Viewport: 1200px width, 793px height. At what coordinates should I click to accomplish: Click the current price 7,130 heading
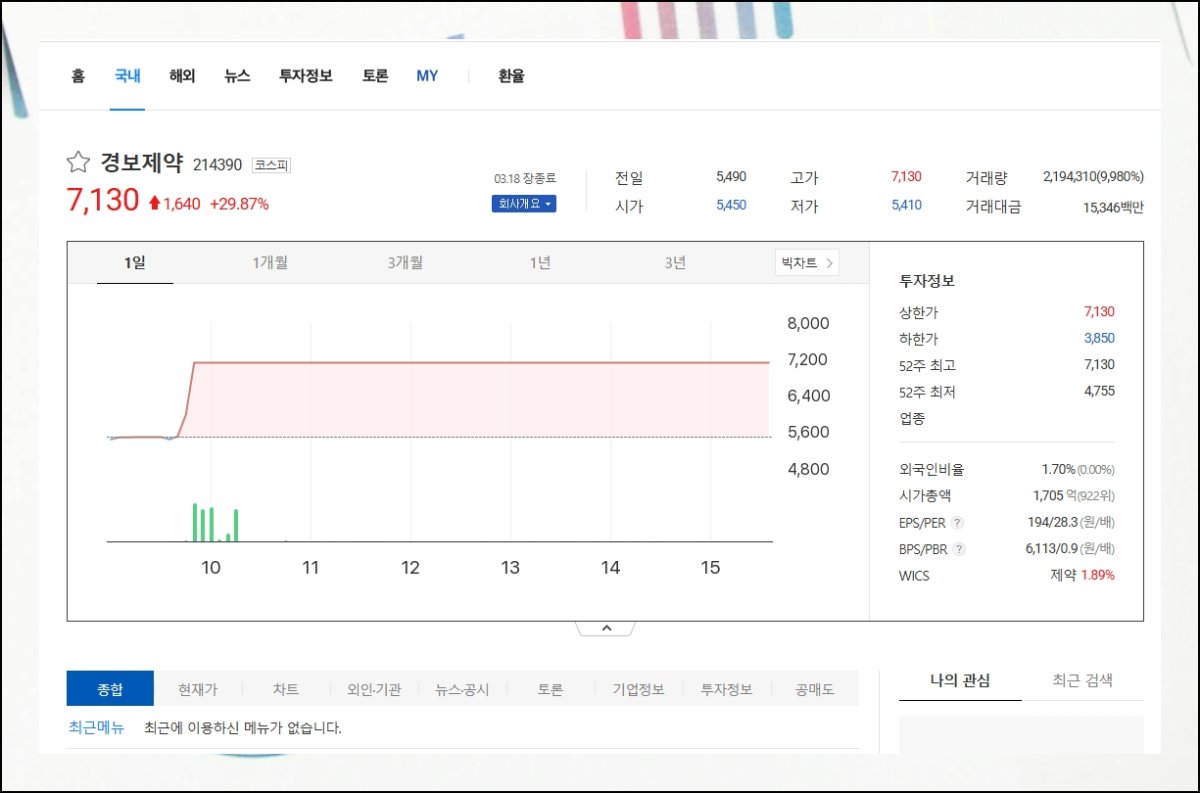(x=102, y=200)
